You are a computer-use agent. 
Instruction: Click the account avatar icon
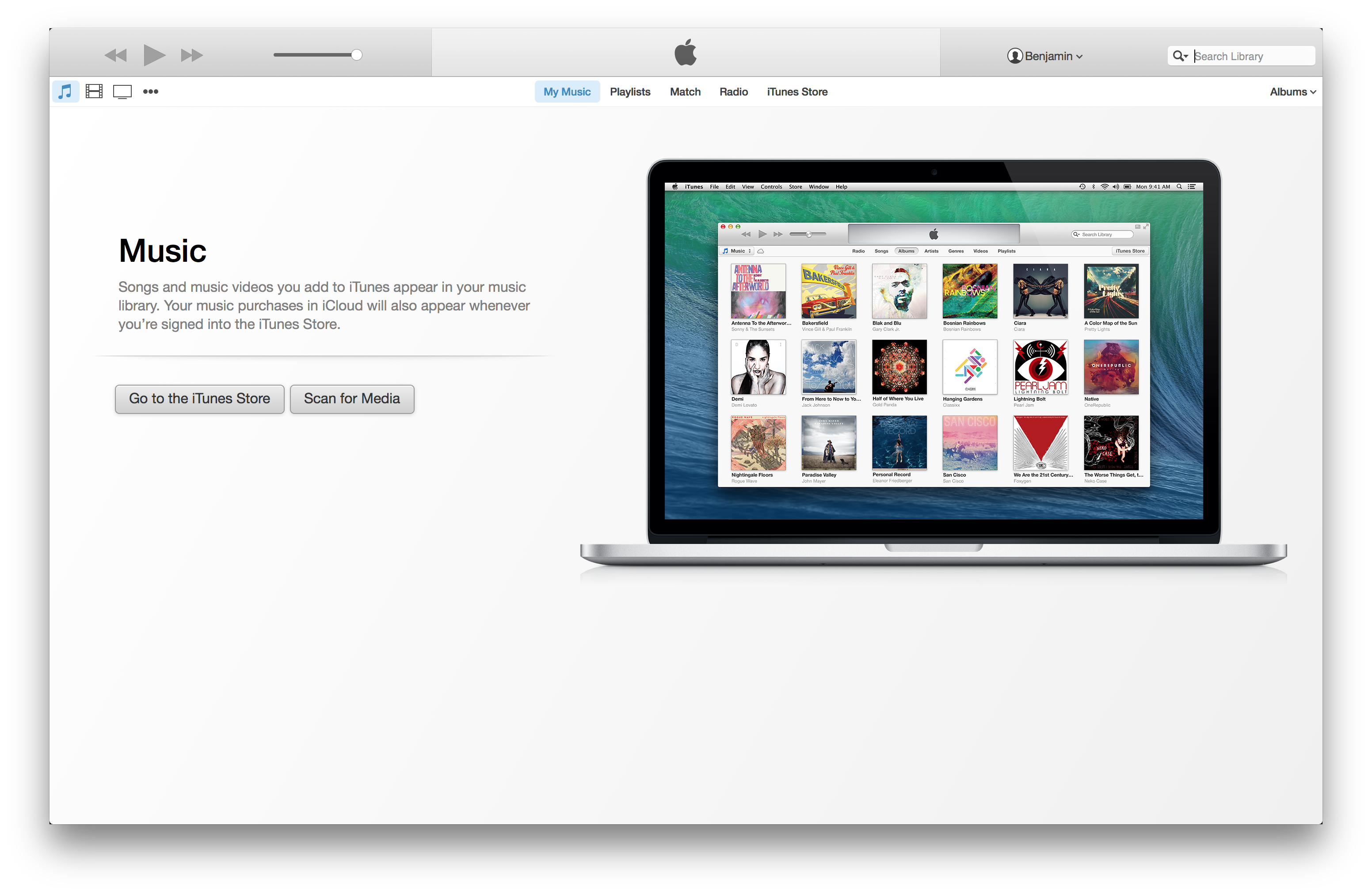tap(1014, 56)
